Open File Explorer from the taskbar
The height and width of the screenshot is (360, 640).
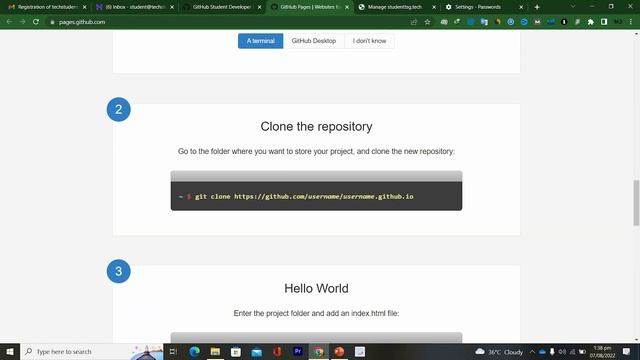[215, 351]
